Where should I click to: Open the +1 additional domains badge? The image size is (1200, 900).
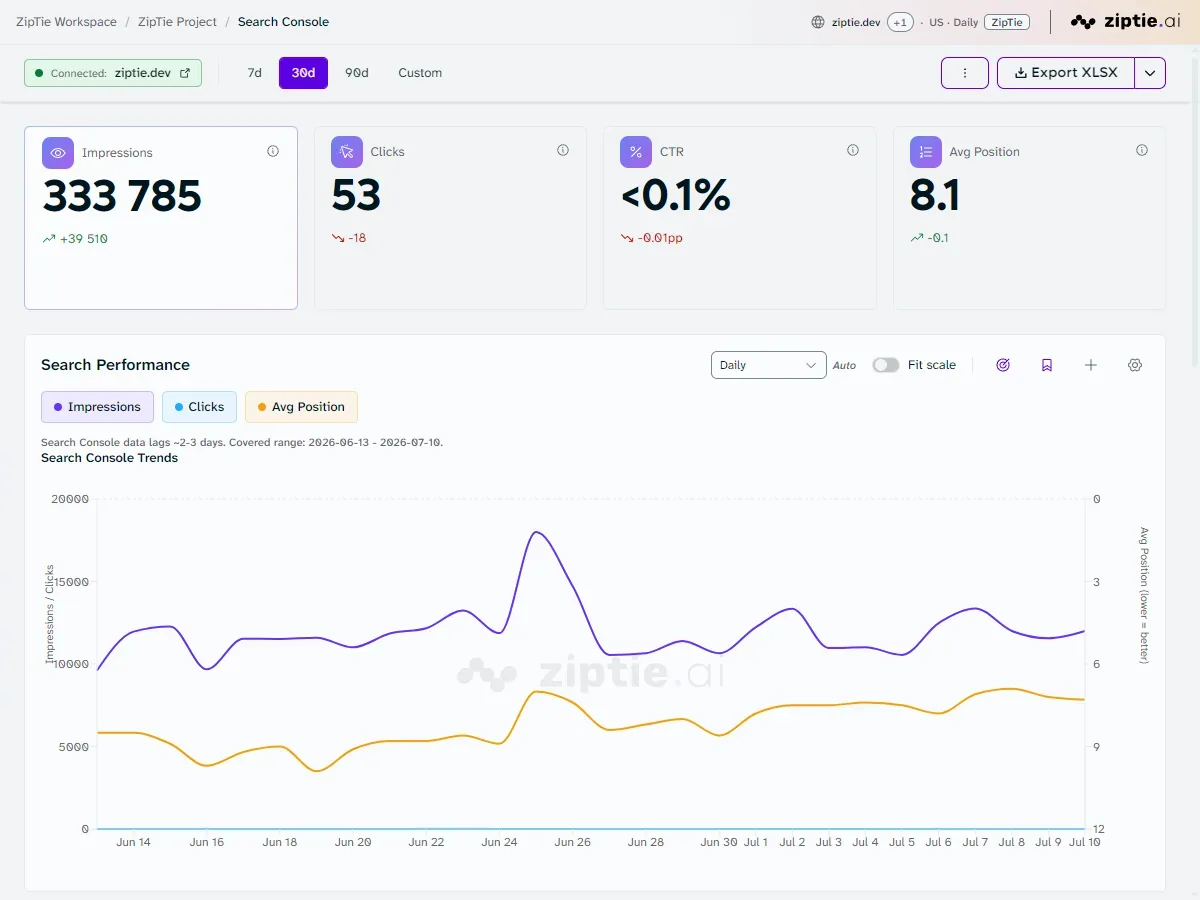(x=900, y=22)
